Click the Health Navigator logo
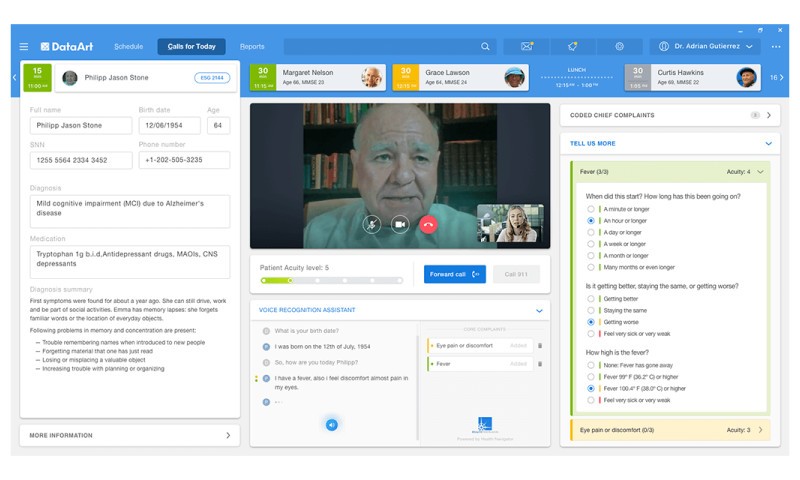Viewport: 800px width, 480px height. [485, 425]
